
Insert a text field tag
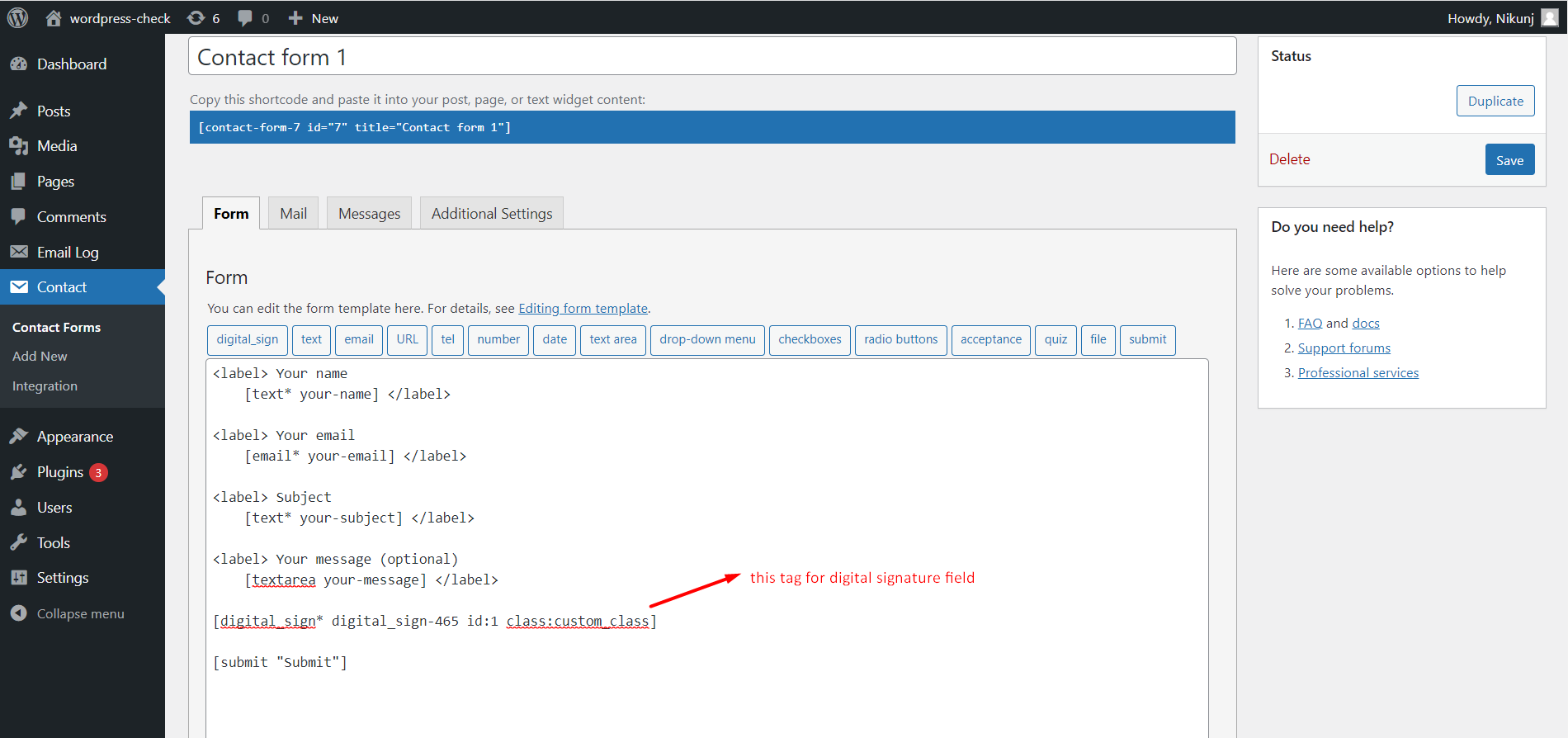tap(311, 339)
